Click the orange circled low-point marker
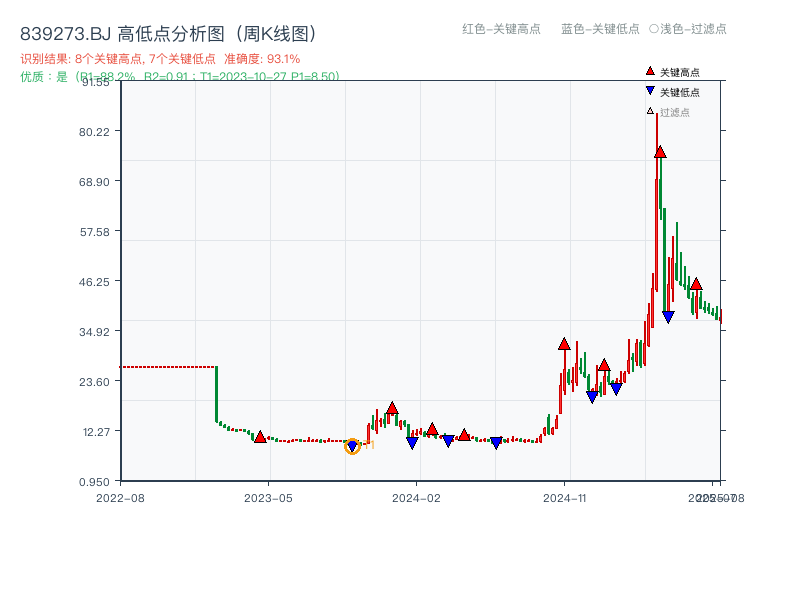The width and height of the screenshot is (800, 600). click(x=352, y=447)
